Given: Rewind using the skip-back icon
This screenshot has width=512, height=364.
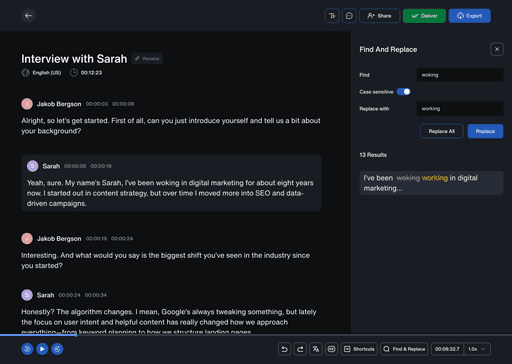Looking at the screenshot, I should (27, 349).
